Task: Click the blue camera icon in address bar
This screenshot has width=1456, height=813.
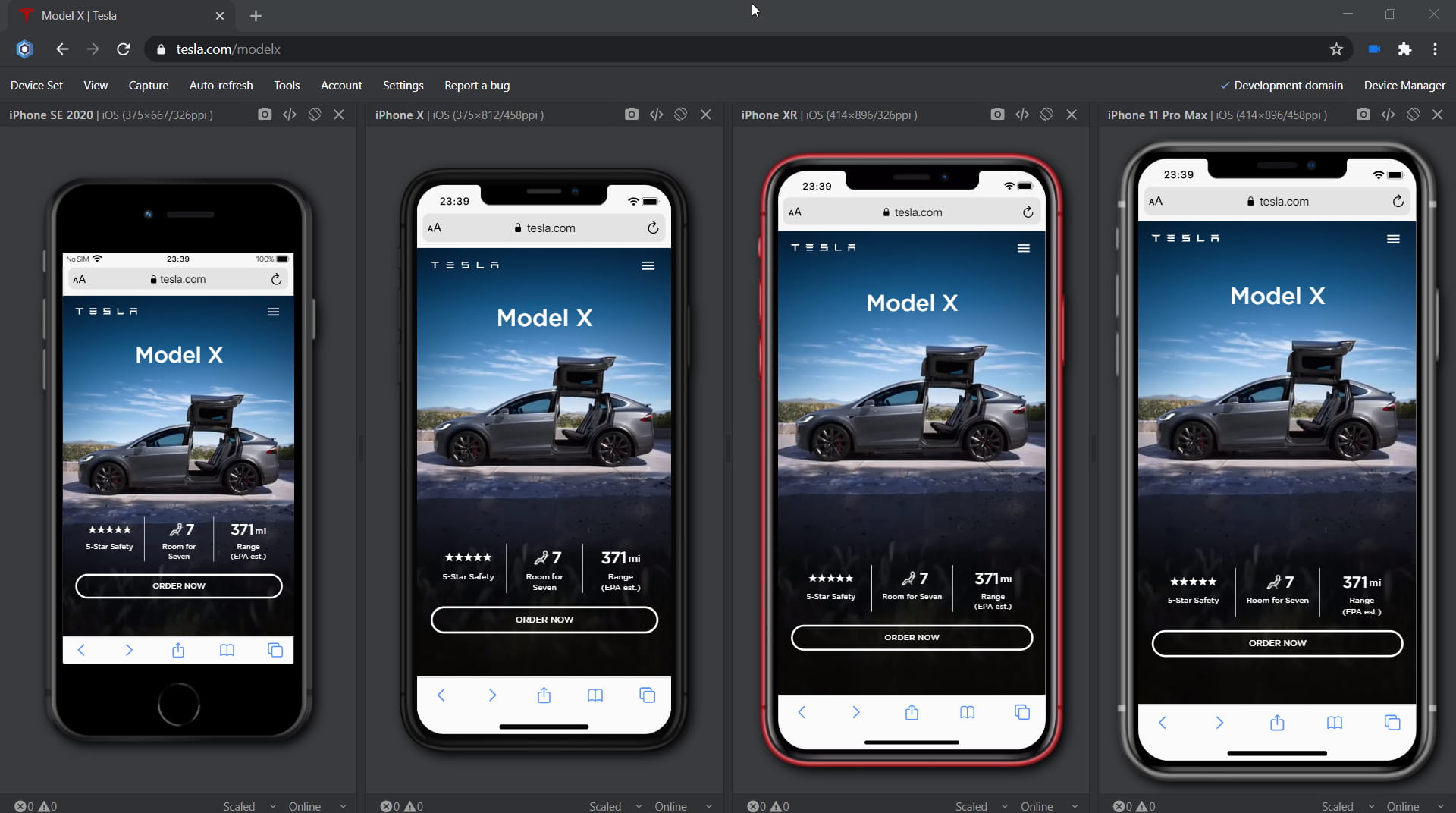Action: [x=1374, y=49]
